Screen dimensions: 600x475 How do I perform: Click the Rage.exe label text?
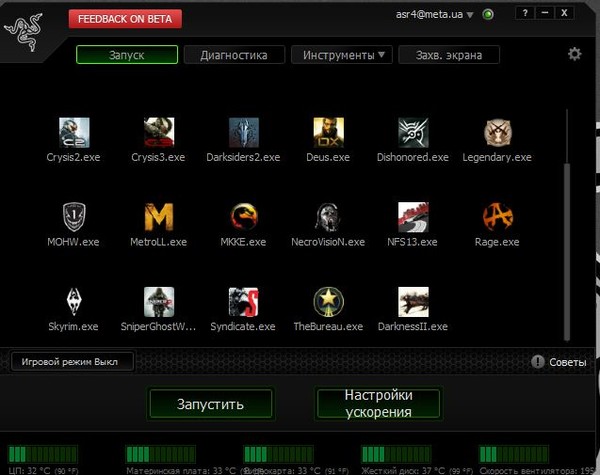pos(497,242)
